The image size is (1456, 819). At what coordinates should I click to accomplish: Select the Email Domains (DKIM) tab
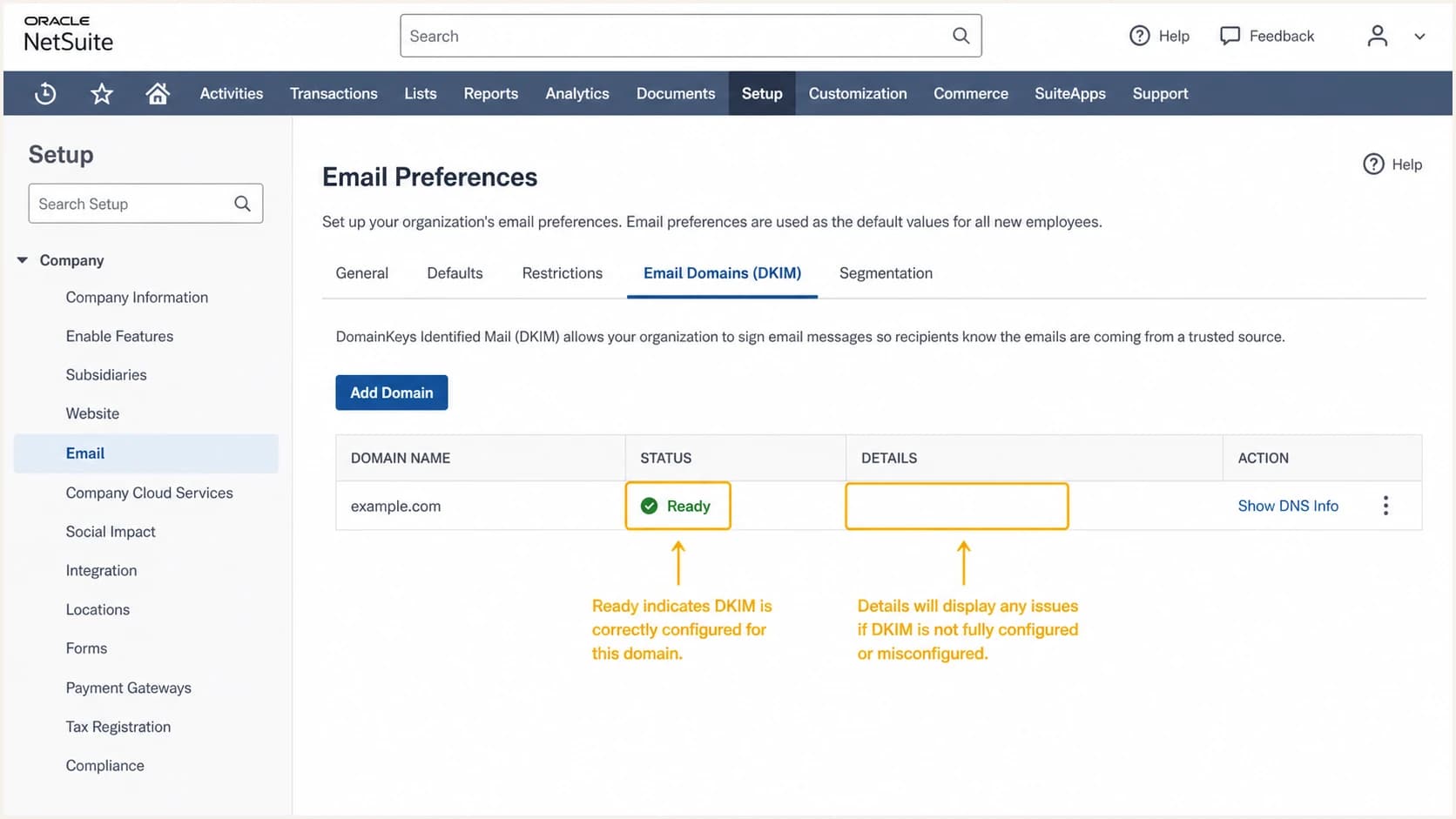722,273
